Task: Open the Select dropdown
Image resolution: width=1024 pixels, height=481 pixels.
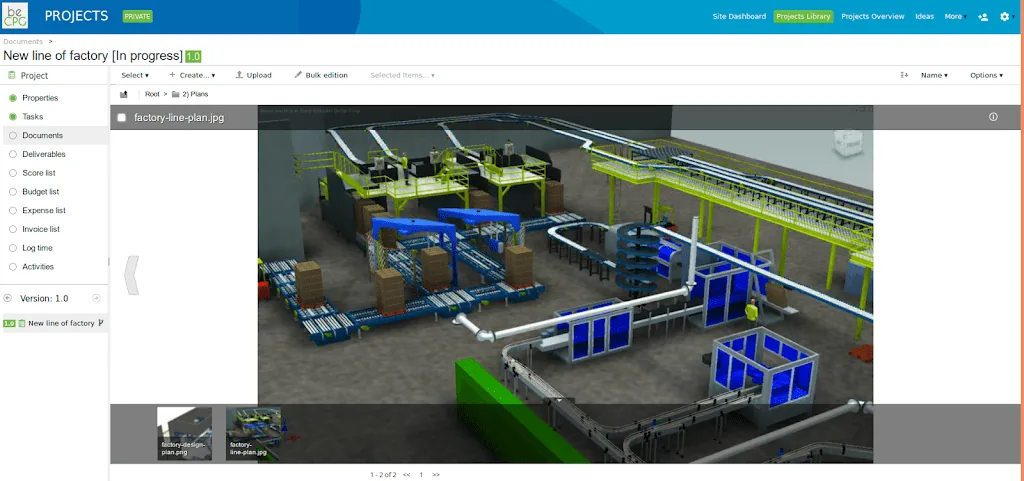Action: pos(135,75)
